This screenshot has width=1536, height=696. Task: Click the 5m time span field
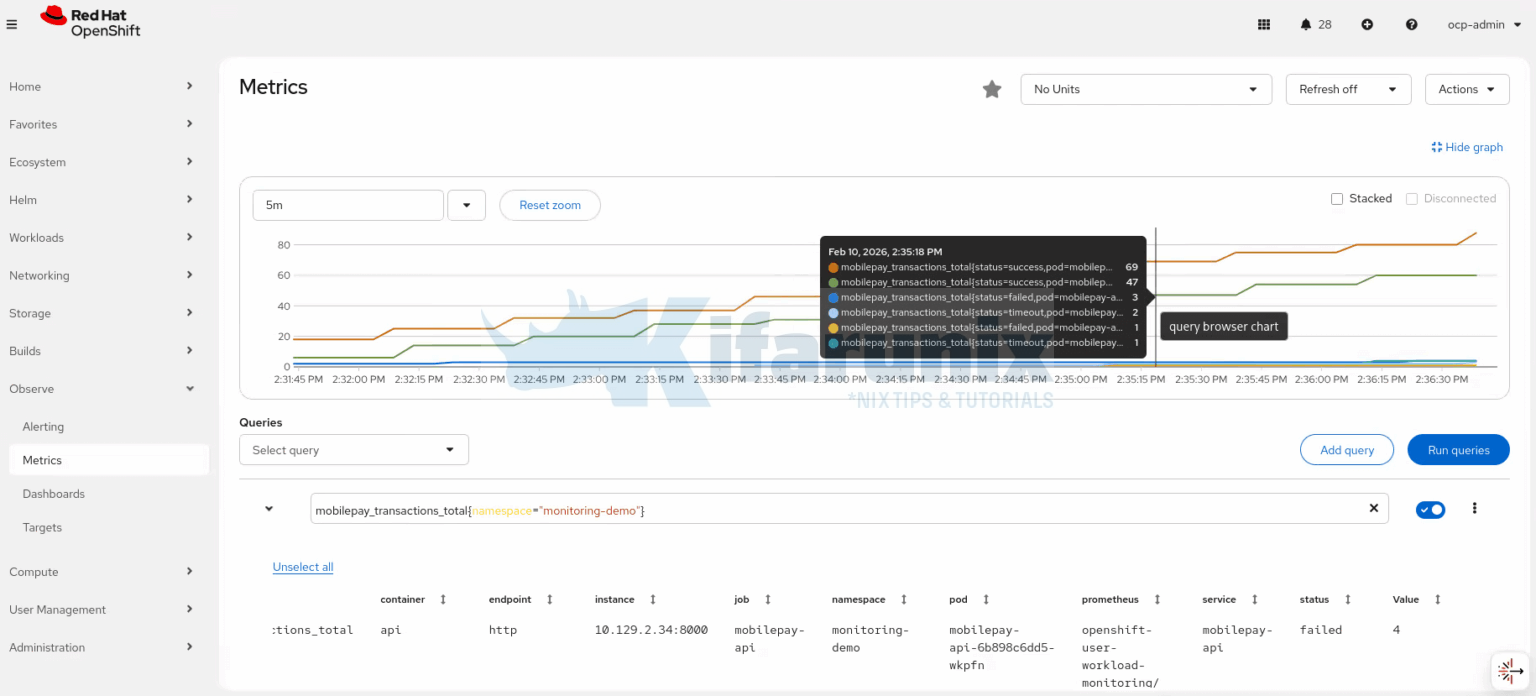[348, 205]
